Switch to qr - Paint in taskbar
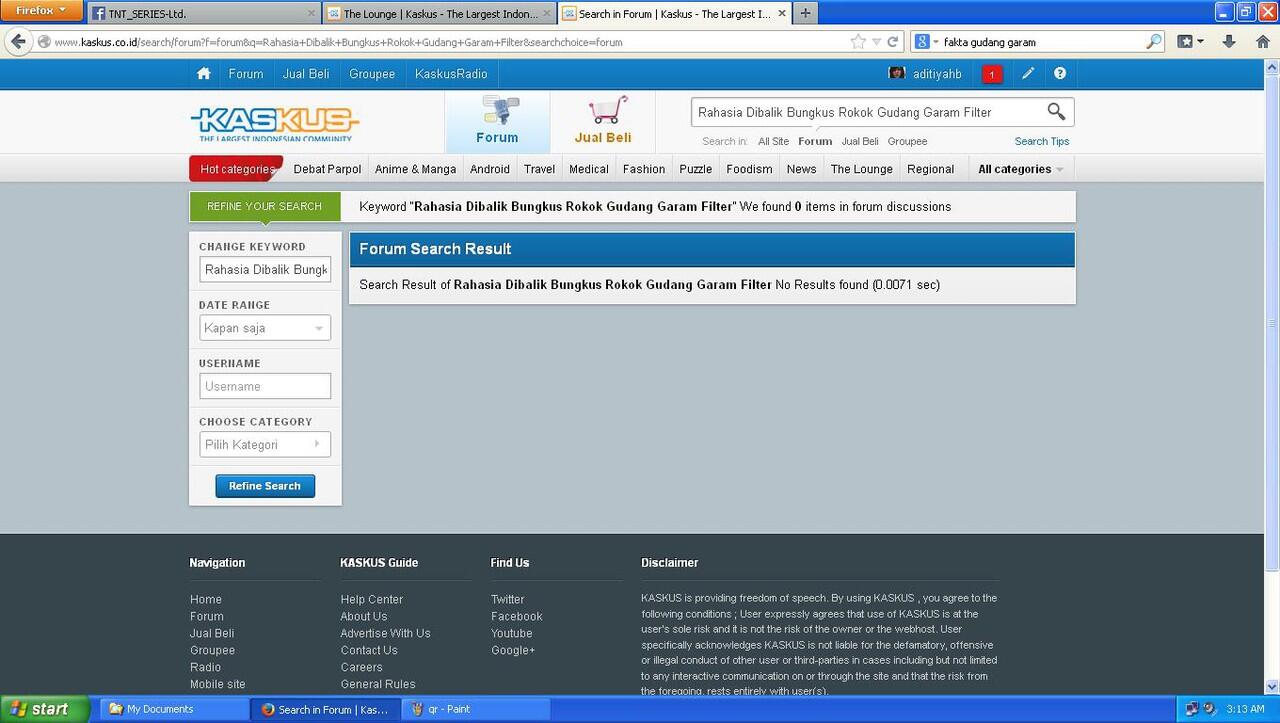 477,709
